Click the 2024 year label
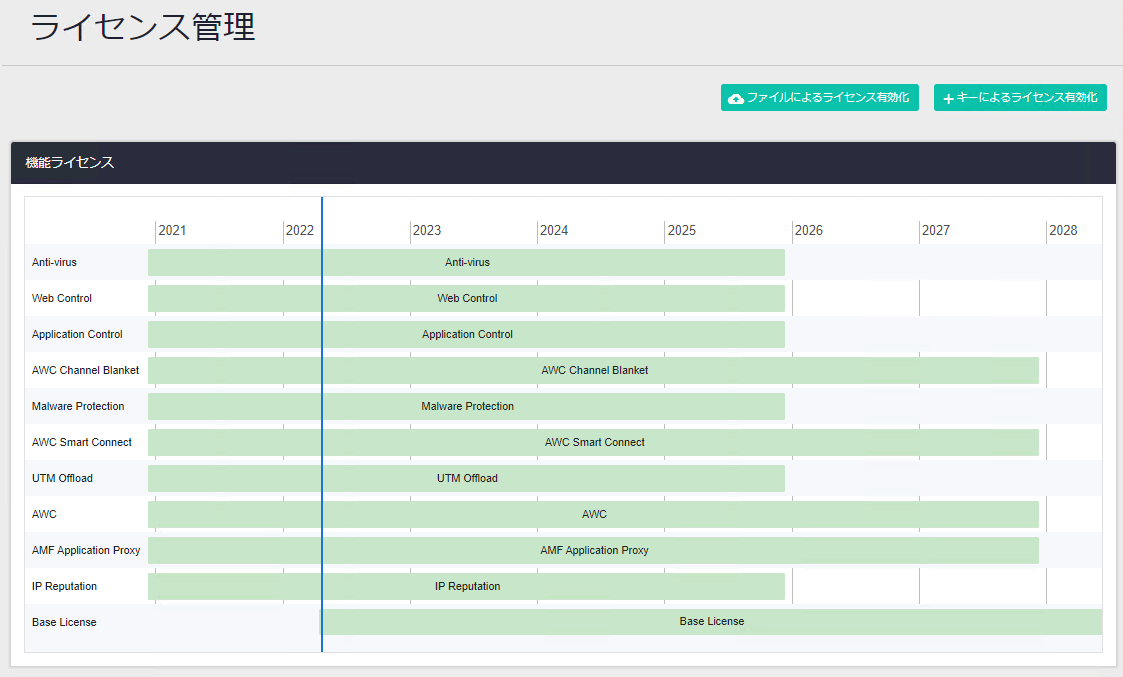The height and width of the screenshot is (677, 1123). (554, 230)
